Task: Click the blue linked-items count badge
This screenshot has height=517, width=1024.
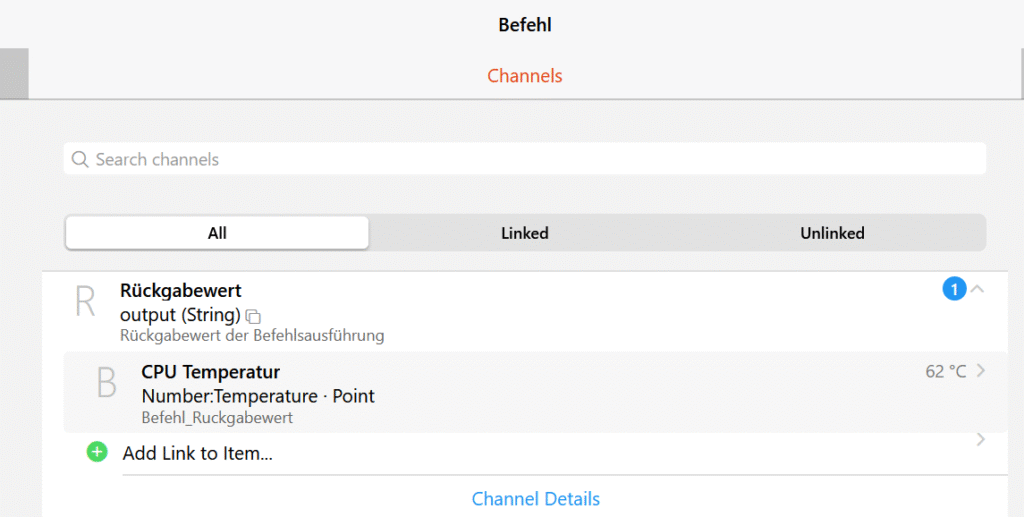Action: coord(954,289)
